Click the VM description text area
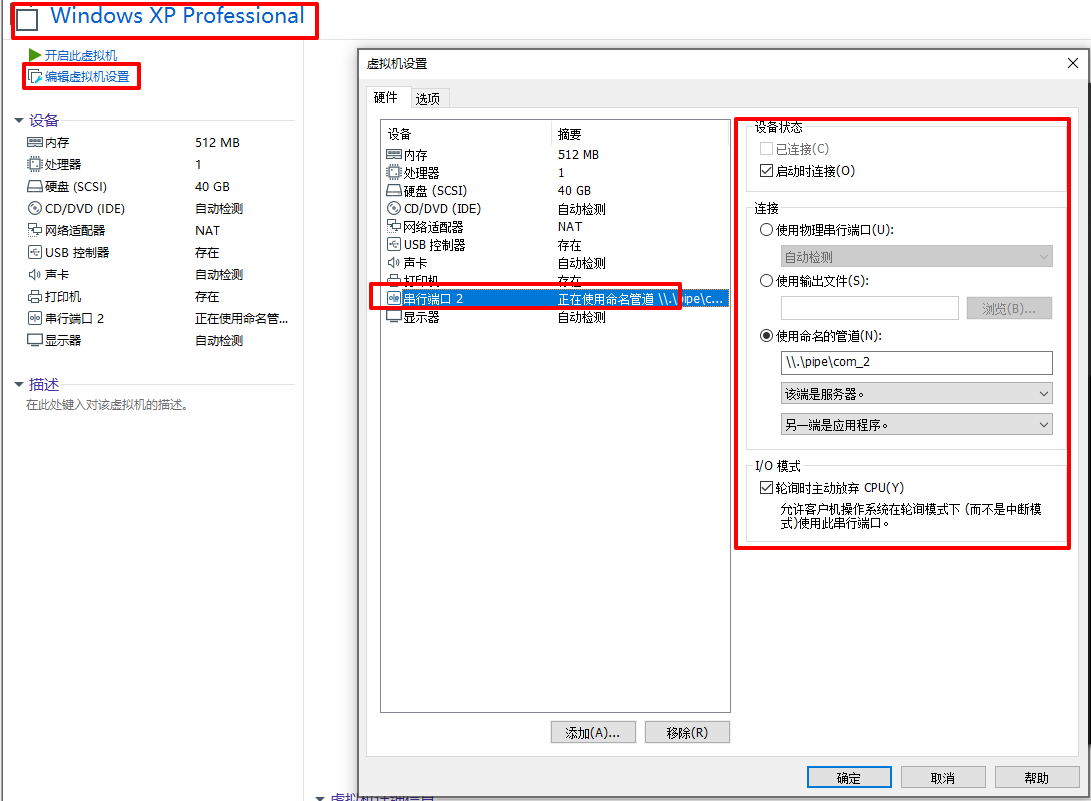This screenshot has width=1091, height=801. coord(107,404)
